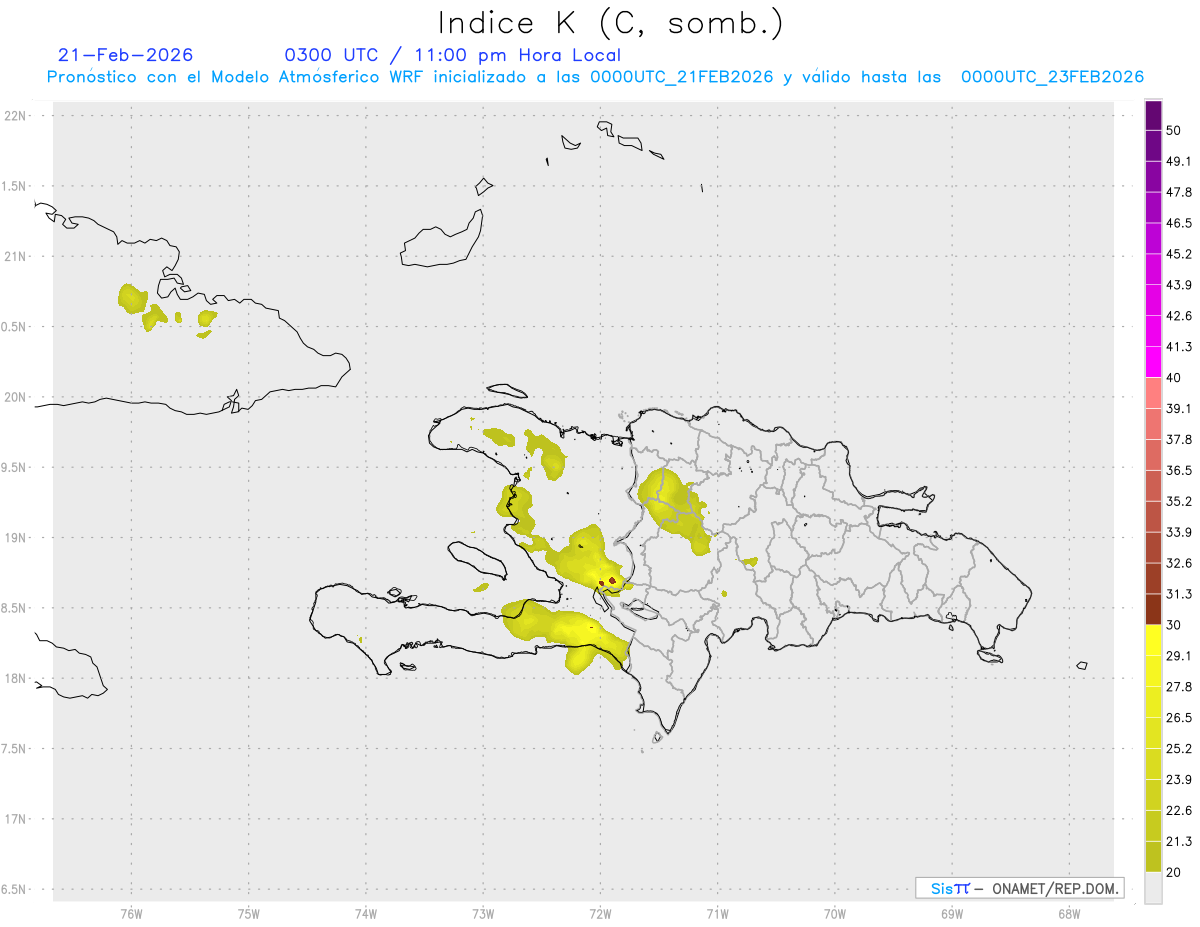Click the legend value '42.6'

click(1179, 316)
